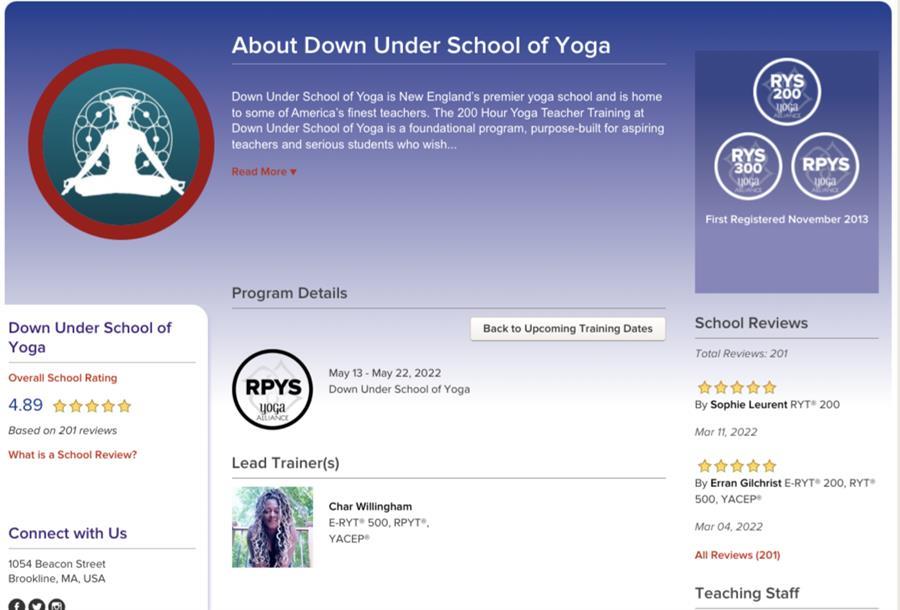Screen dimensions: 900x610
Task: Click Back to Upcoming Training Dates
Action: [x=568, y=326]
